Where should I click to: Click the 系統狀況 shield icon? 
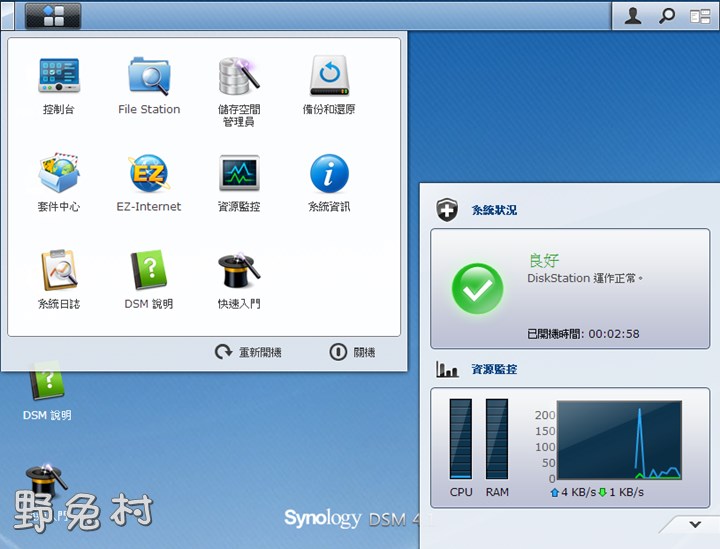447,210
